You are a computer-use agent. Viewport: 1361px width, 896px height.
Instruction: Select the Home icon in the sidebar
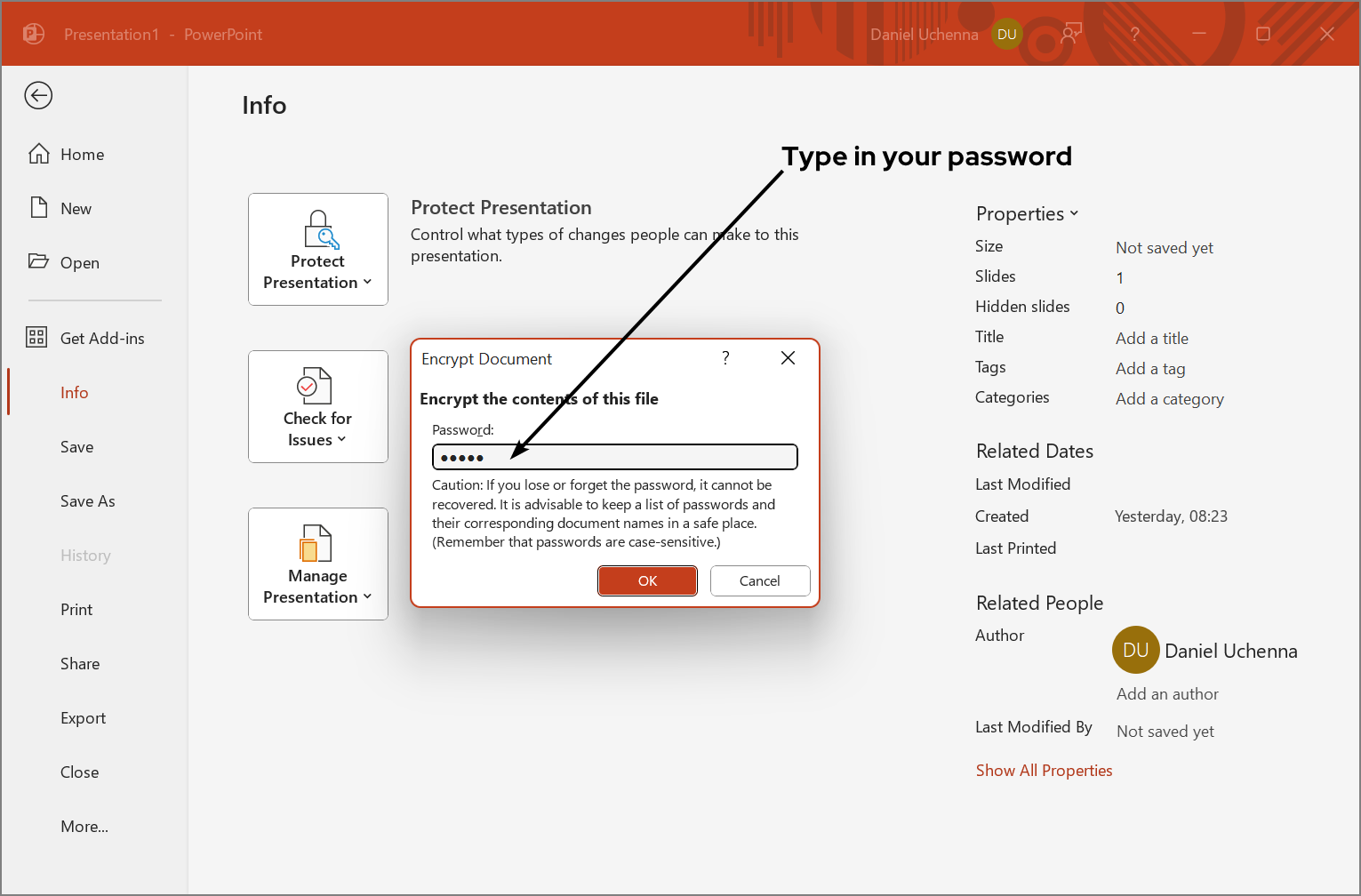pyautogui.click(x=39, y=153)
